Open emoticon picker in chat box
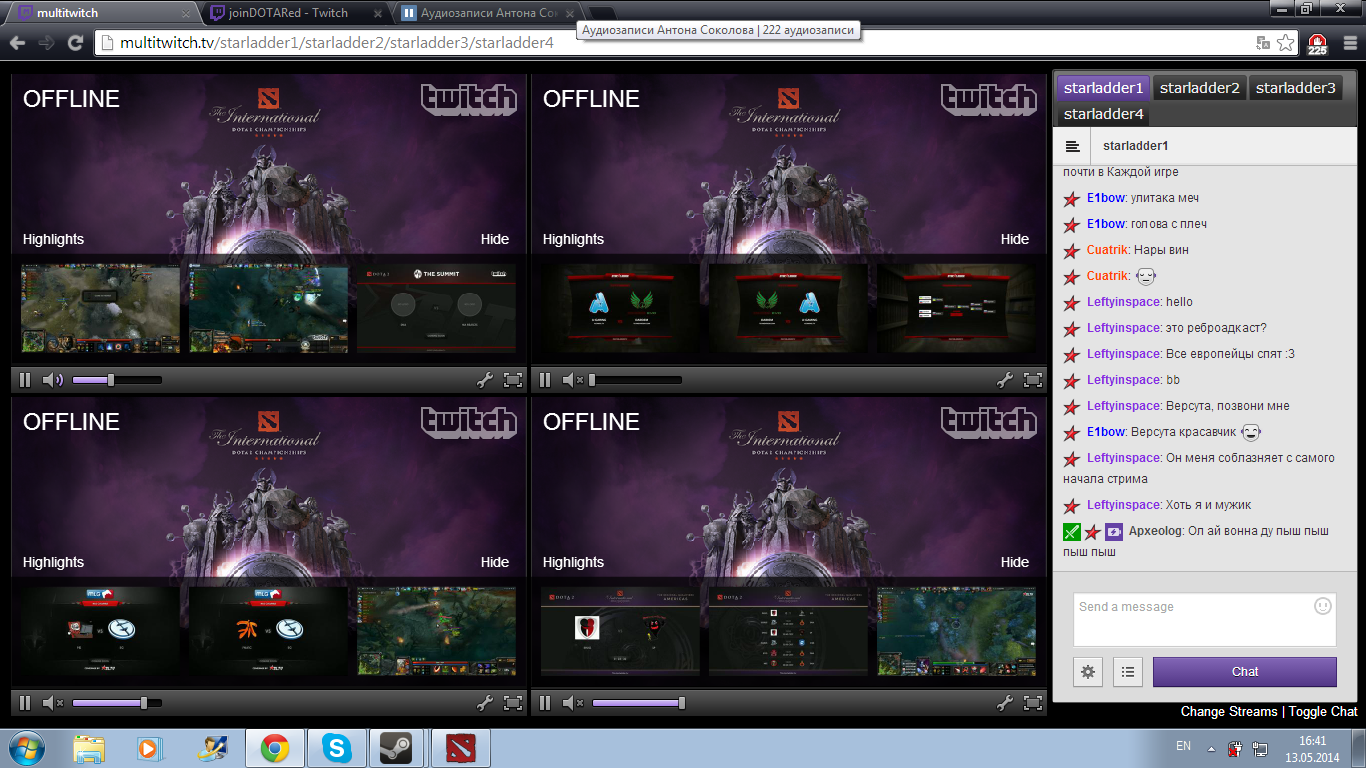This screenshot has height=768, width=1366. pos(1323,606)
